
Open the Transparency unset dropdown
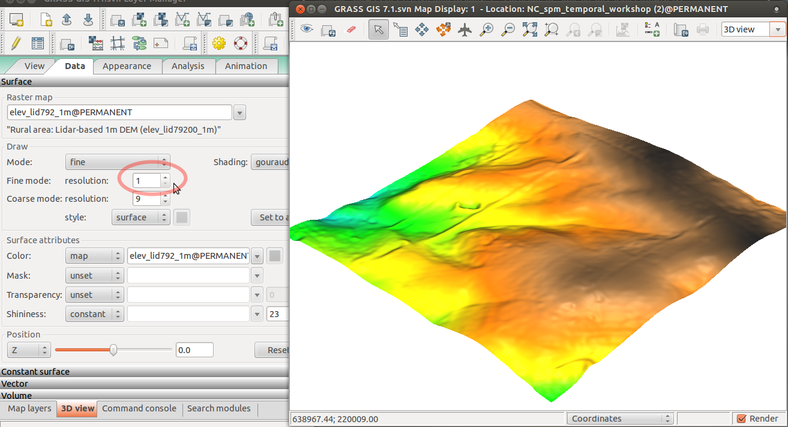coord(94,295)
